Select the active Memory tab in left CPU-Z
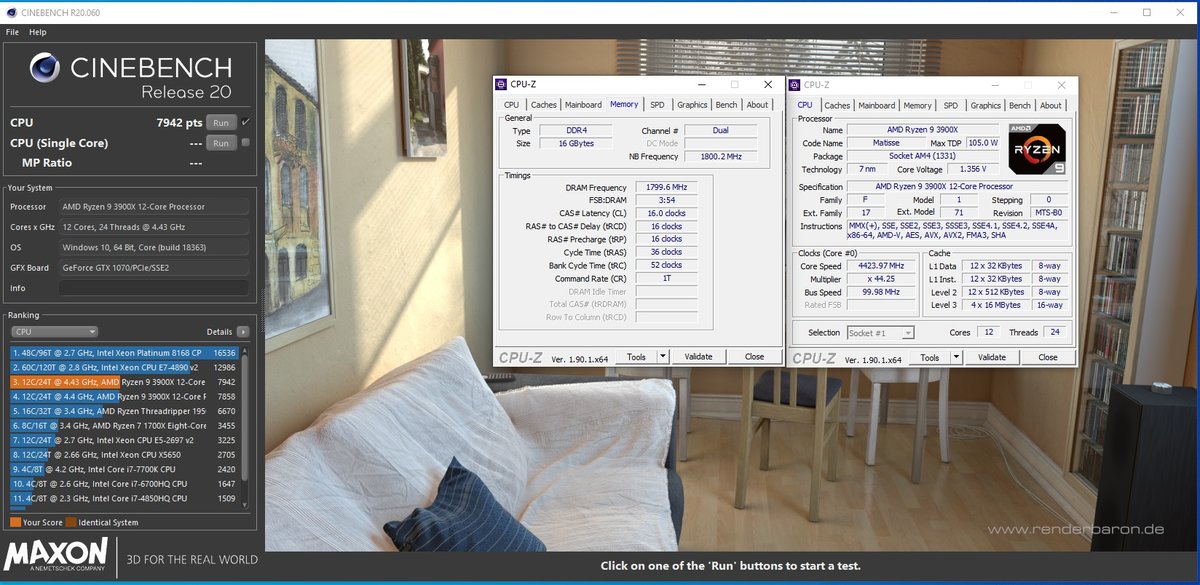Screen dimensions: 1200x585 (624, 104)
